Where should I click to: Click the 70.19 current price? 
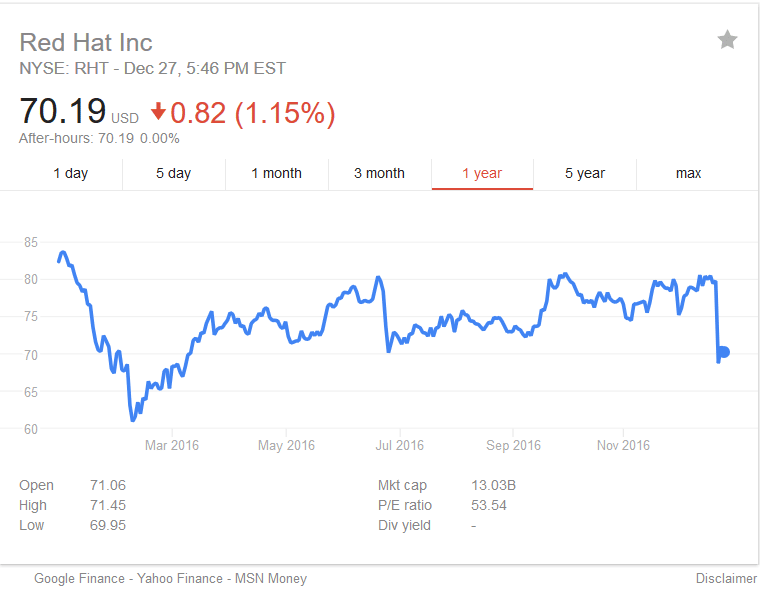62,112
